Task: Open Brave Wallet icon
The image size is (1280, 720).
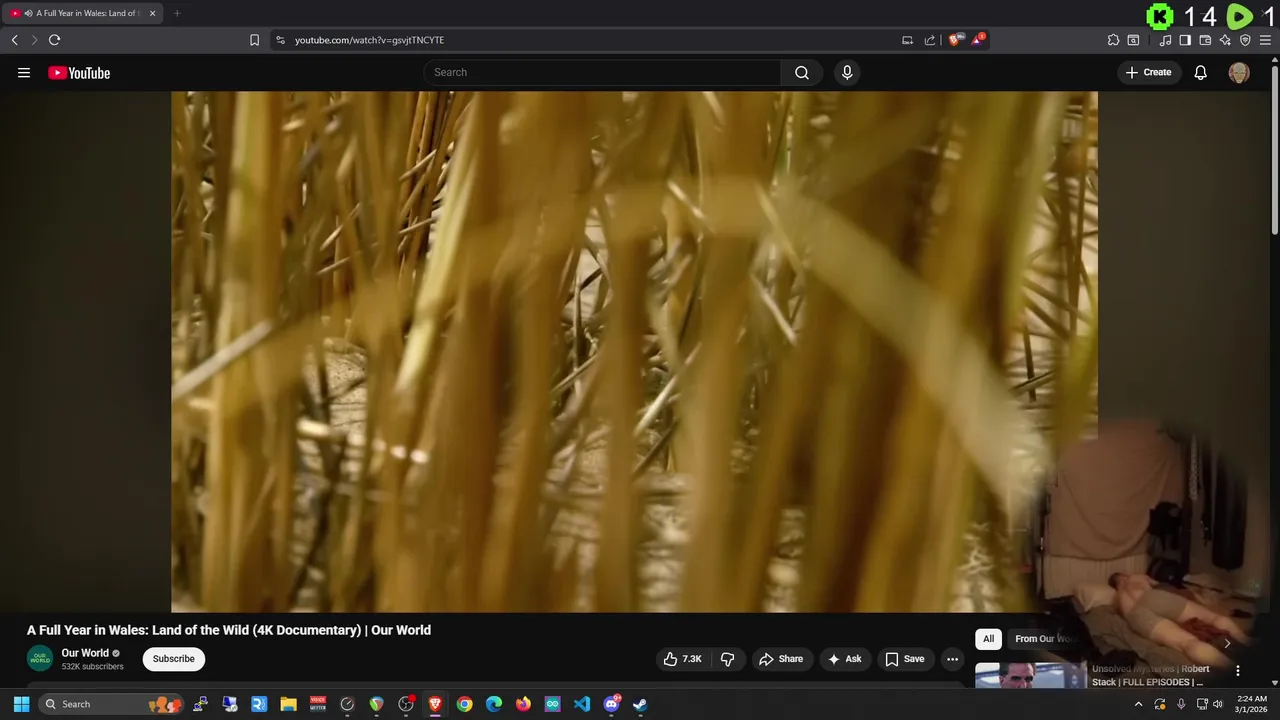Action: [1205, 40]
